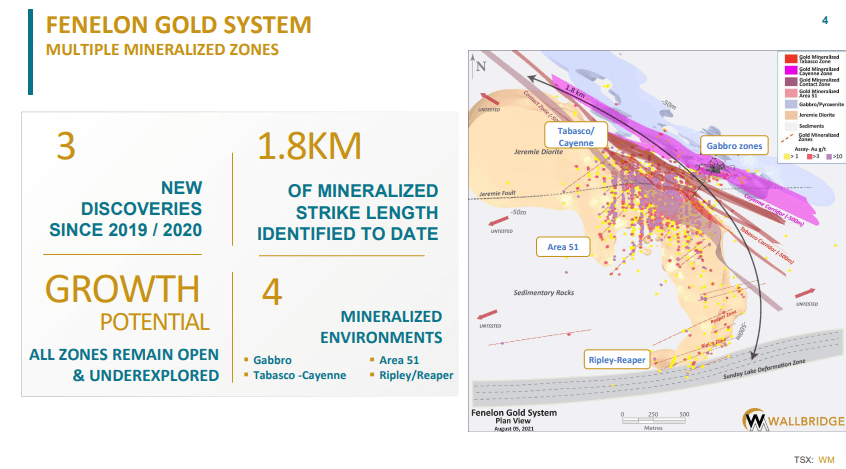Click the north arrow icon on map
This screenshot has height=469, width=846.
tap(477, 65)
